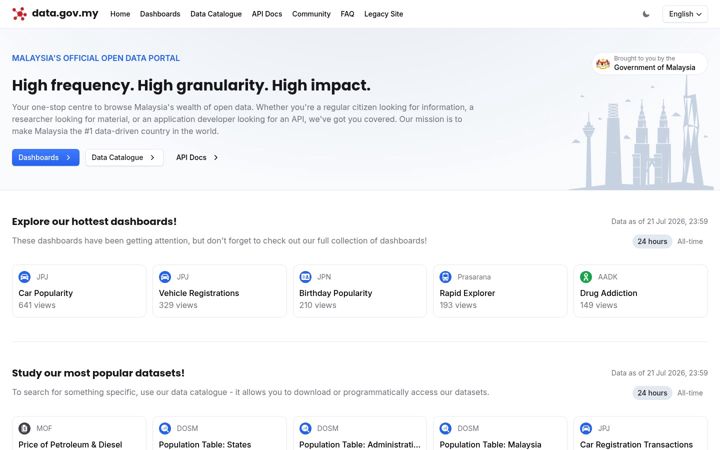Select All-time for popular datasets
Viewport: 720px width, 450px height.
coord(690,393)
